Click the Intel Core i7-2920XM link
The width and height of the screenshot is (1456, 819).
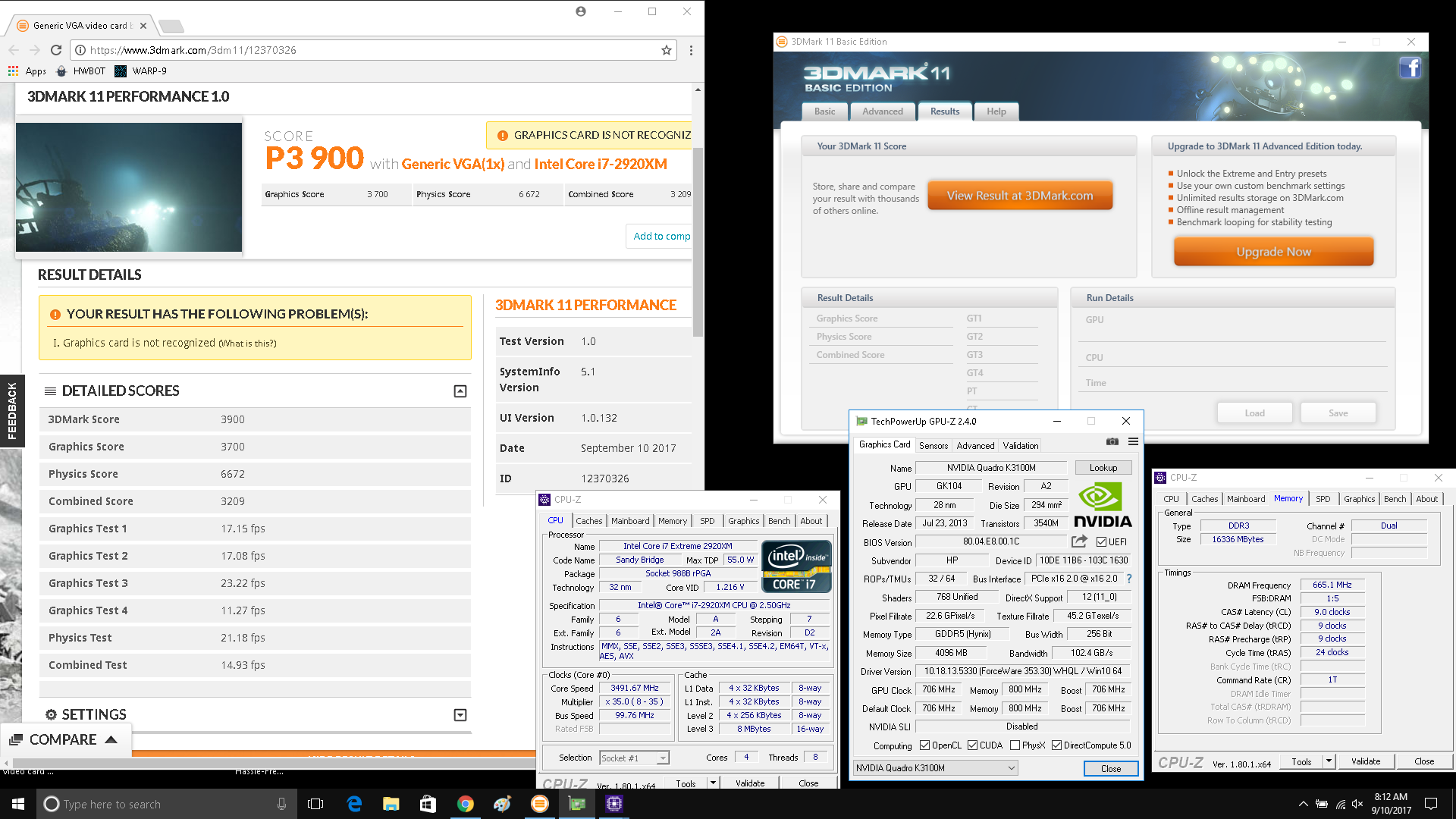tap(601, 164)
